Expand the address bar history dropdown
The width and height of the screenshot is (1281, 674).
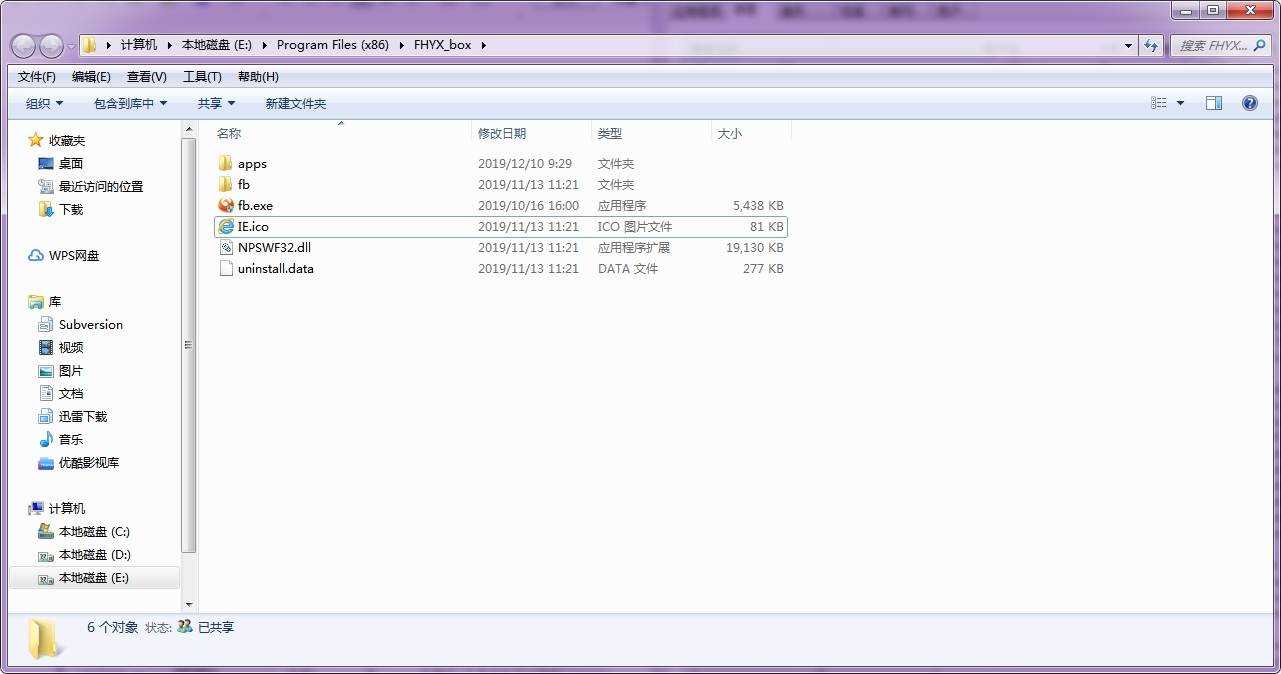1128,46
